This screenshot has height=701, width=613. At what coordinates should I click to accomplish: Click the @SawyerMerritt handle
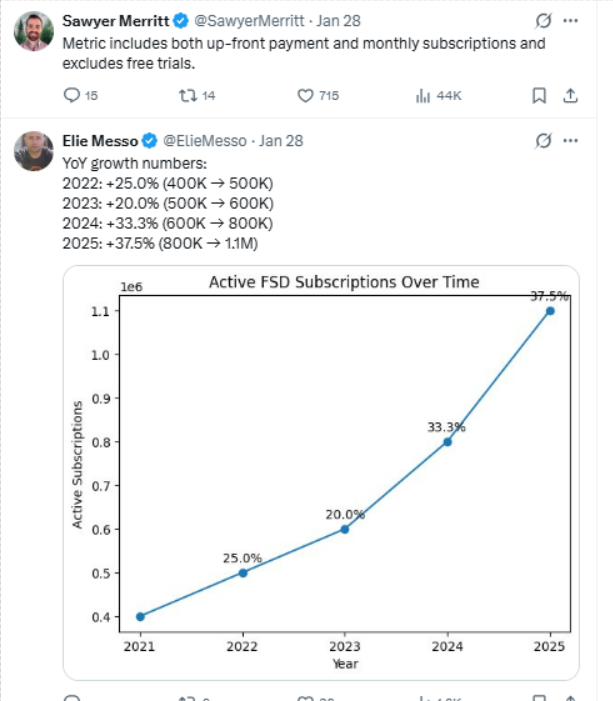point(246,20)
